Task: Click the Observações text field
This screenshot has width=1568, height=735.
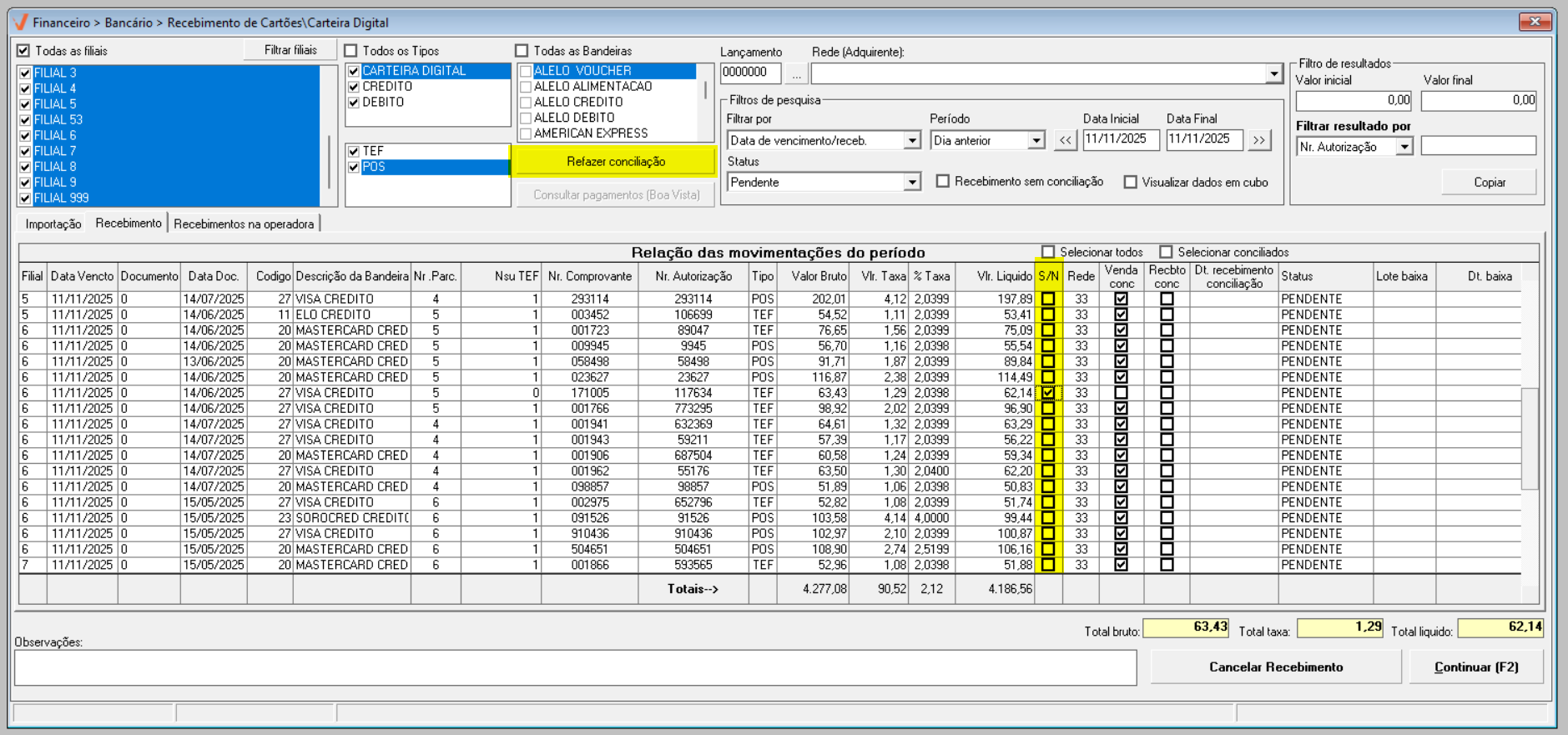Action: pos(575,668)
